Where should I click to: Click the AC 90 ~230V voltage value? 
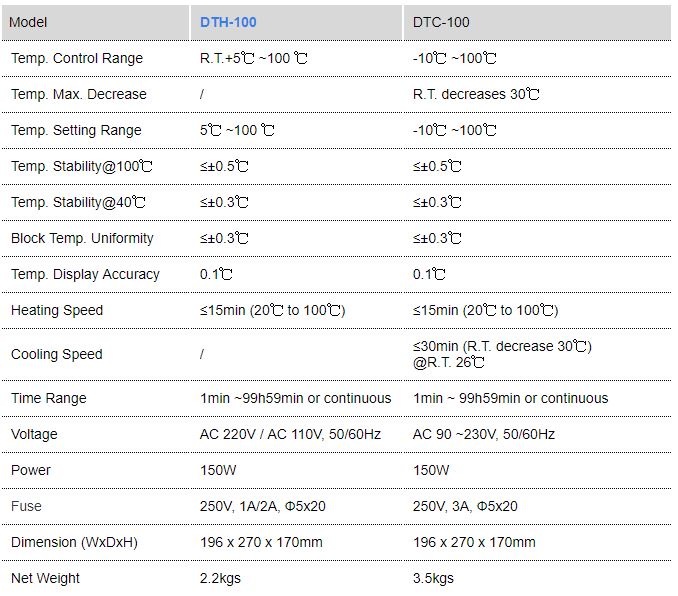tap(483, 434)
